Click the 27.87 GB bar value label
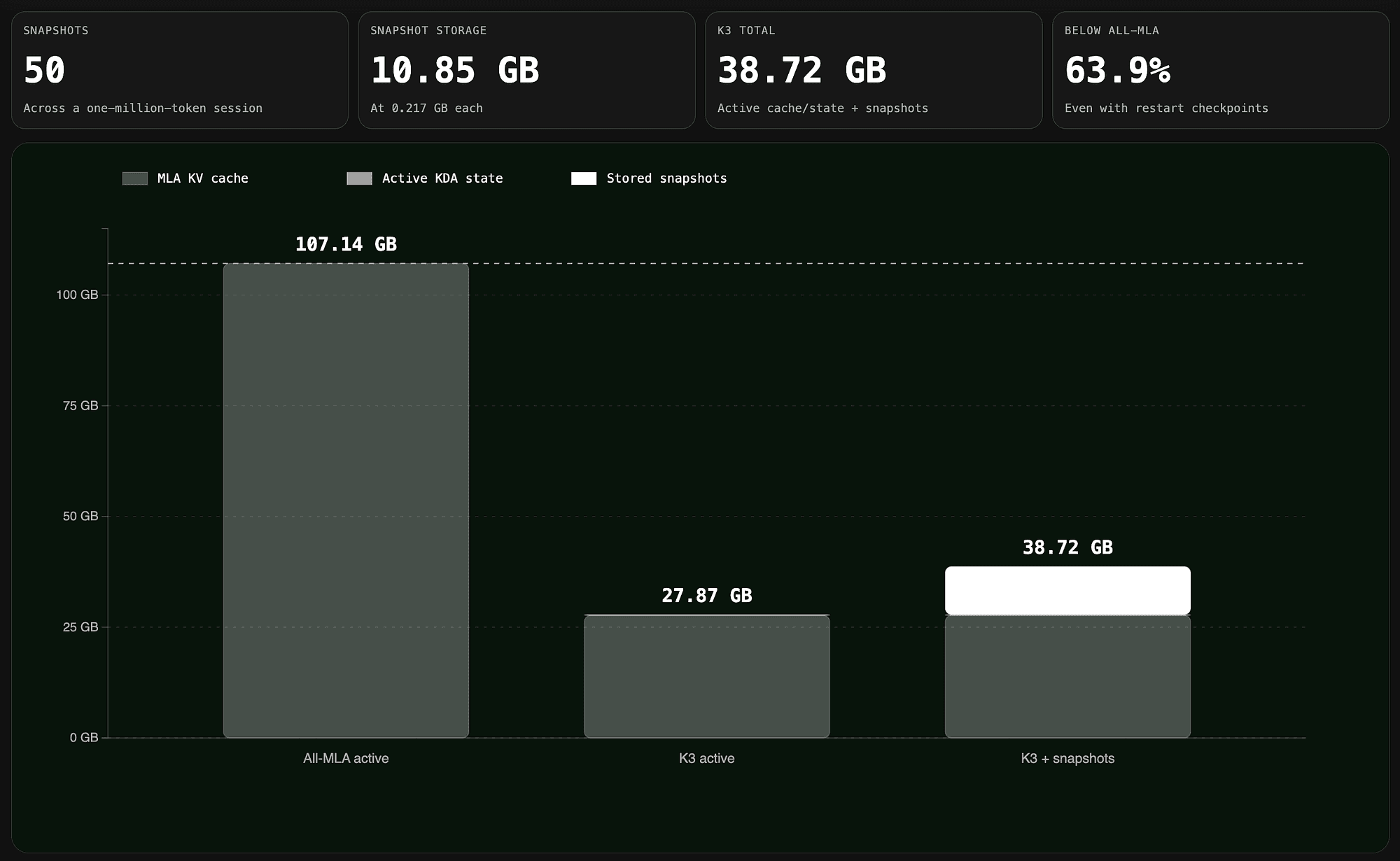The width and height of the screenshot is (1400, 861). [x=707, y=596]
